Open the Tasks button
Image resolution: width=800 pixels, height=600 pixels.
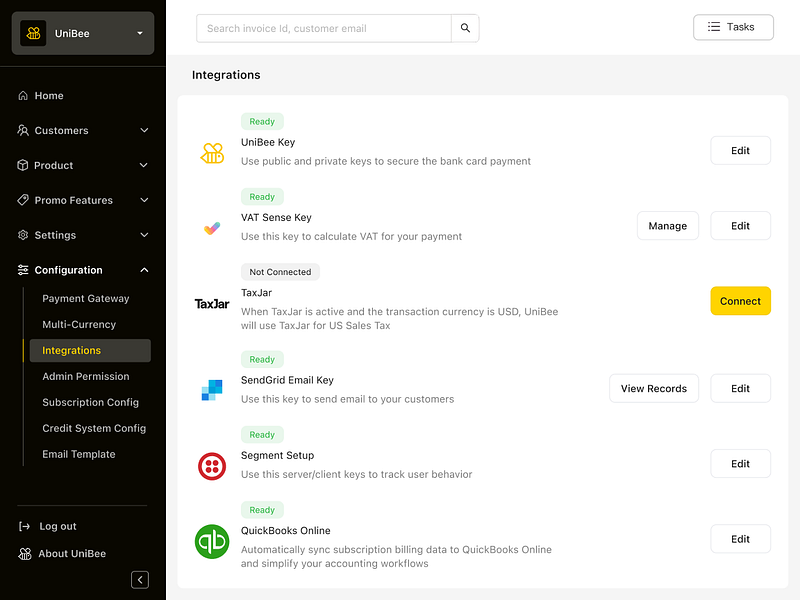[x=733, y=27]
